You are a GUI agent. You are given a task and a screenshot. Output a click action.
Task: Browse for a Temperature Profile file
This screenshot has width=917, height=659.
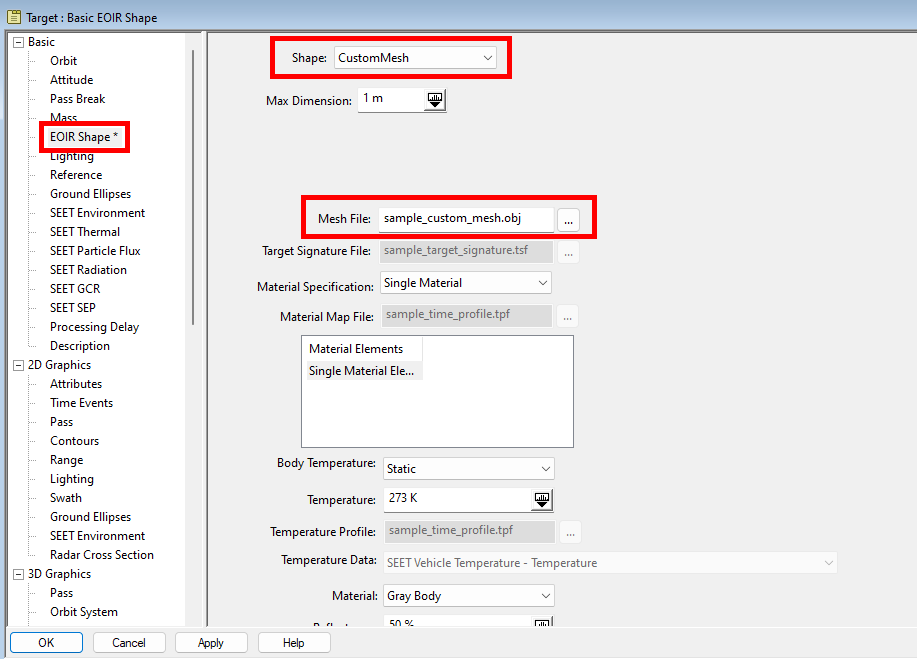click(569, 532)
